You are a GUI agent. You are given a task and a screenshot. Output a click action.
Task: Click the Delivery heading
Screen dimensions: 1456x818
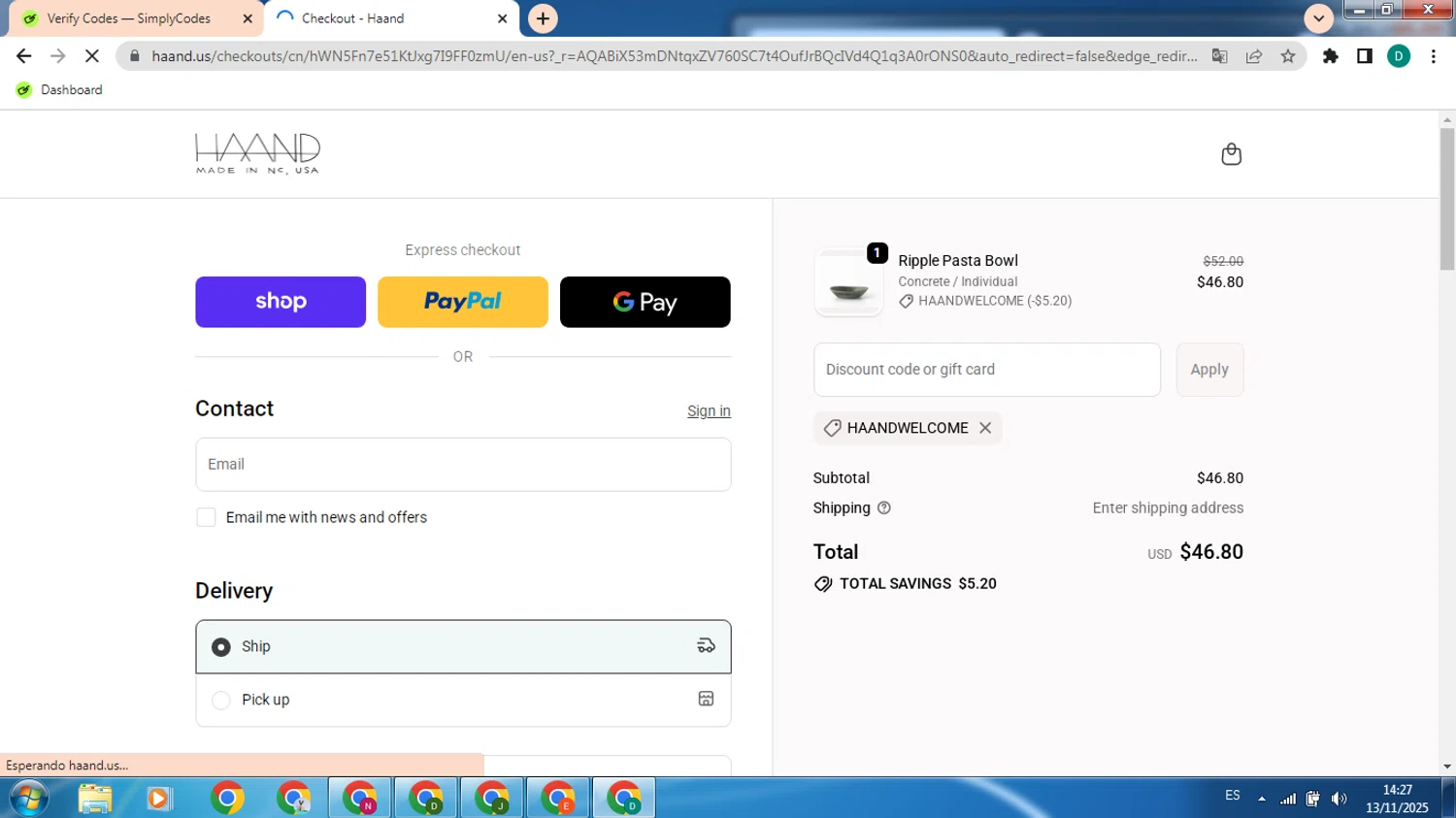234,591
